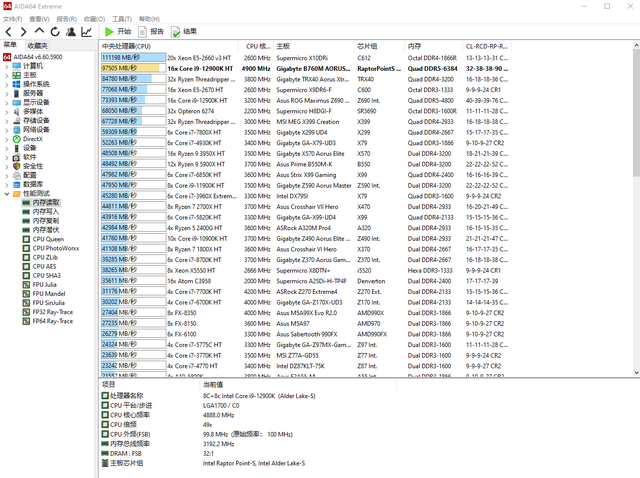Viewport: 640px width, 478px height.
Task: Select the DirectX icon in tree
Action: [x=16, y=139]
